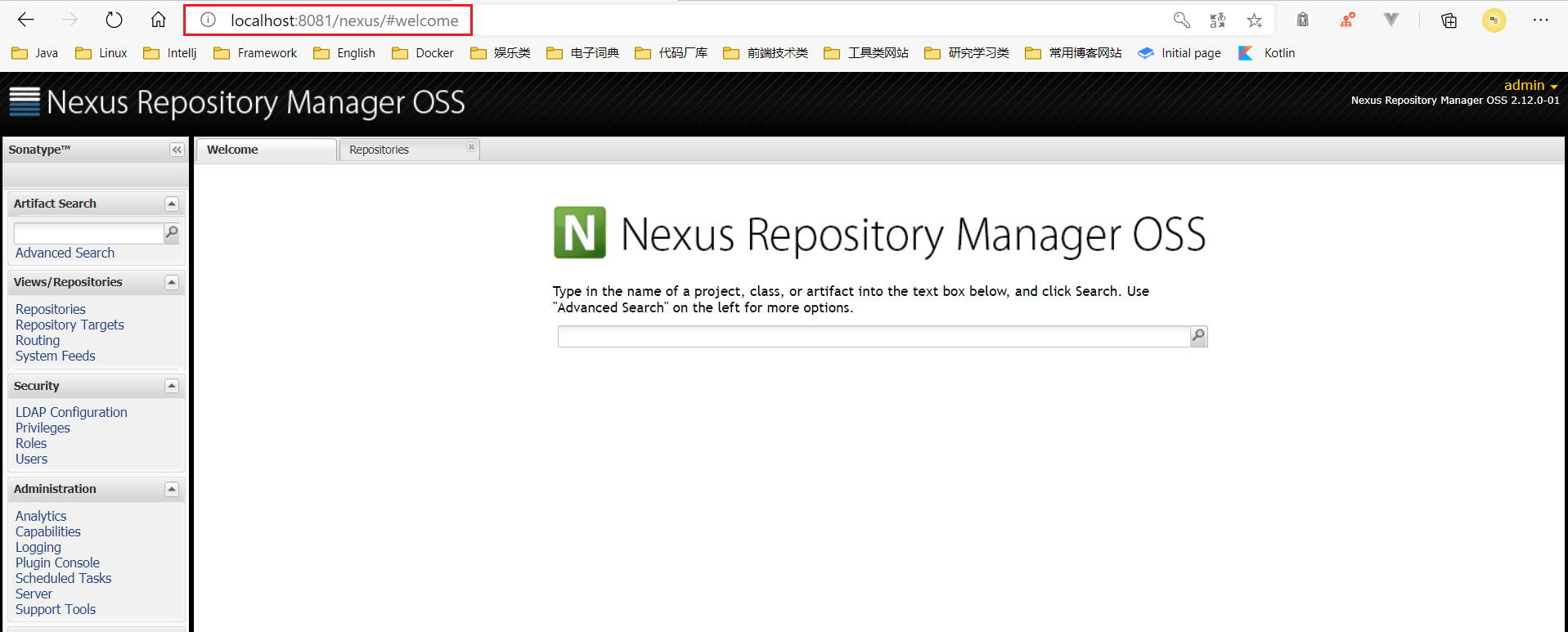Open Server link
This screenshot has height=632, width=1568.
34,594
